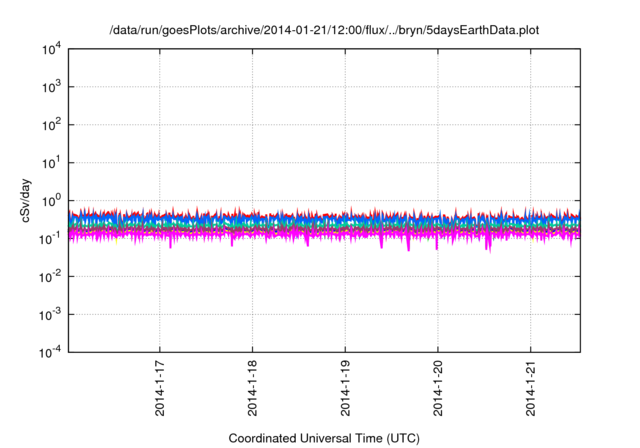Screen dimensions: 640x448
Task: Click the 2014-1-17 date tick label
Action: point(160,388)
